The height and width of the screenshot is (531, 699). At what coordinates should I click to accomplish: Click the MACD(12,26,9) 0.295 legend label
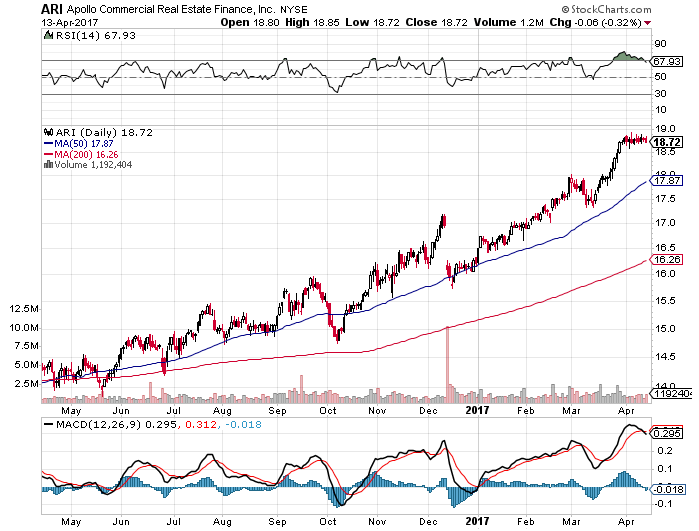[x=116, y=424]
